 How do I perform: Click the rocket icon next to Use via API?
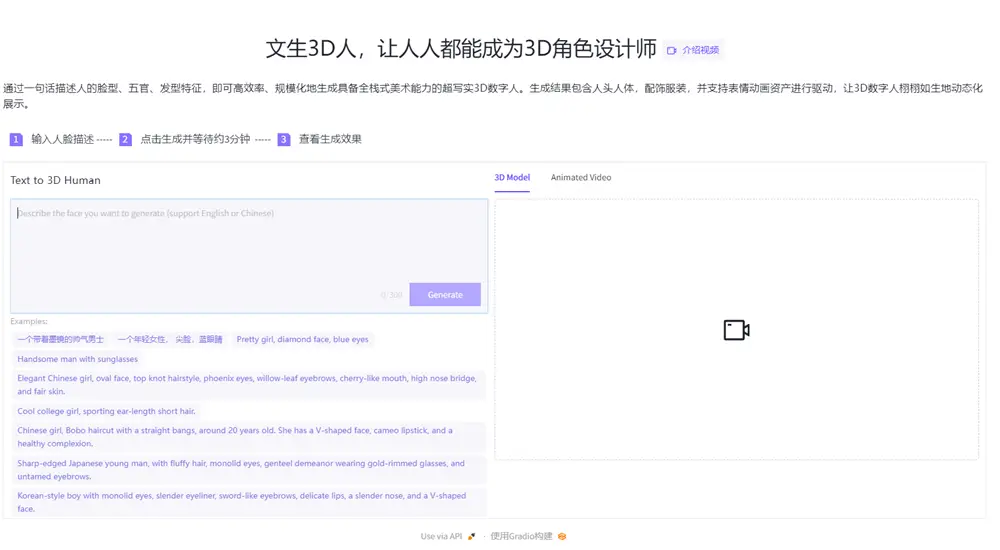click(472, 537)
